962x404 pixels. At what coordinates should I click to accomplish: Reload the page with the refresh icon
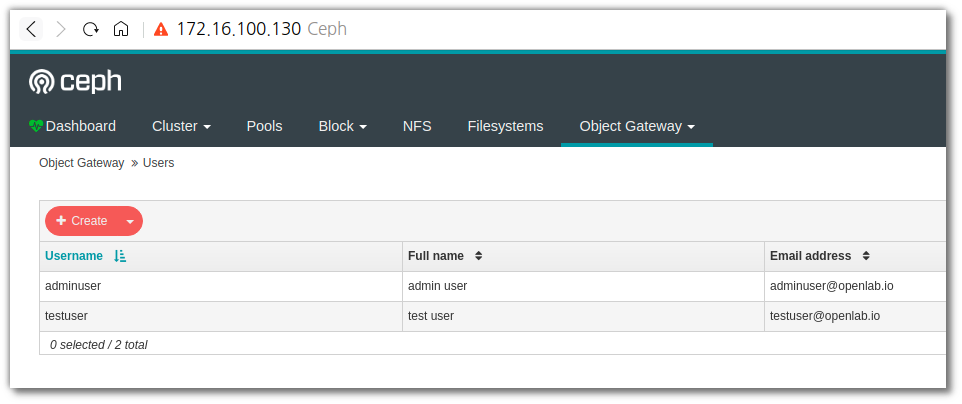[91, 29]
